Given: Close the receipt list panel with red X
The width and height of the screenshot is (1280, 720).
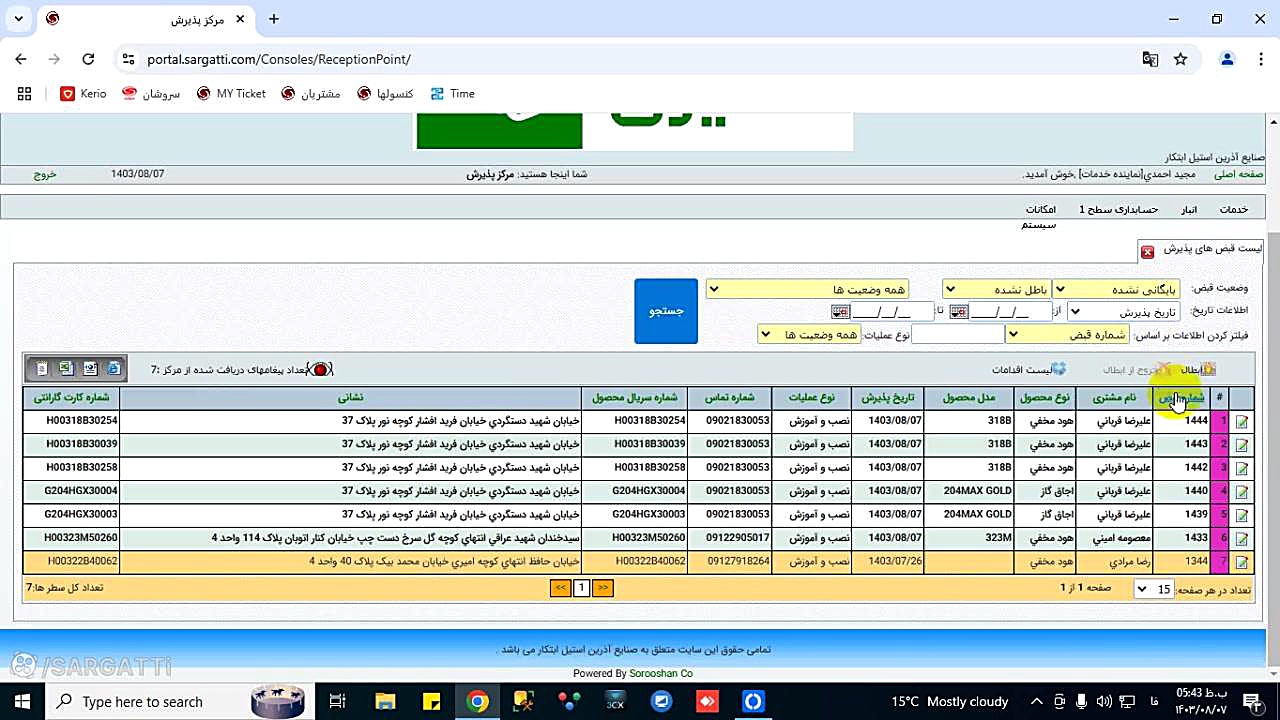Looking at the screenshot, I should click(1147, 251).
